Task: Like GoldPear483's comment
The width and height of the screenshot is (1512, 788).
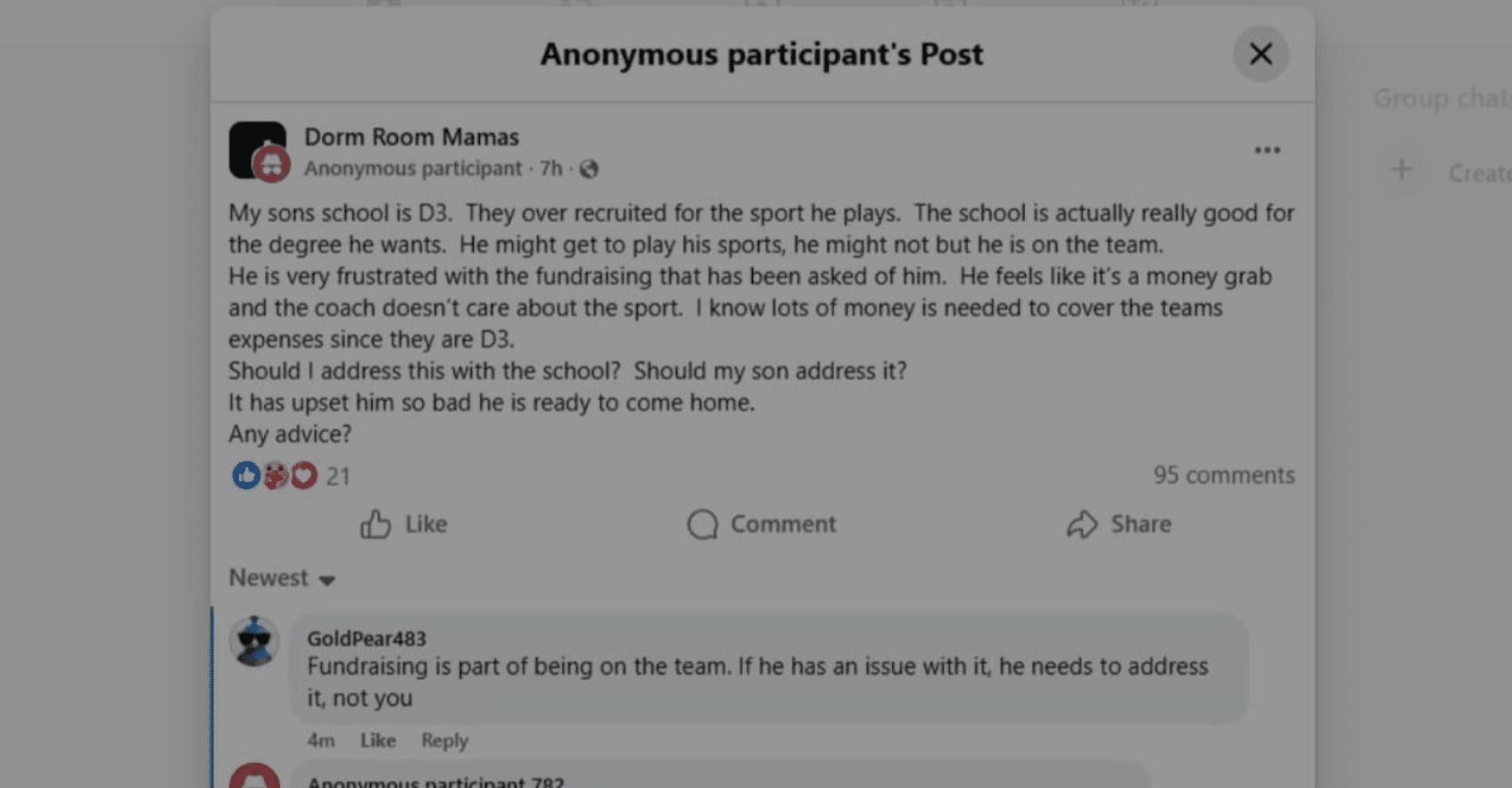Action: pyautogui.click(x=377, y=741)
